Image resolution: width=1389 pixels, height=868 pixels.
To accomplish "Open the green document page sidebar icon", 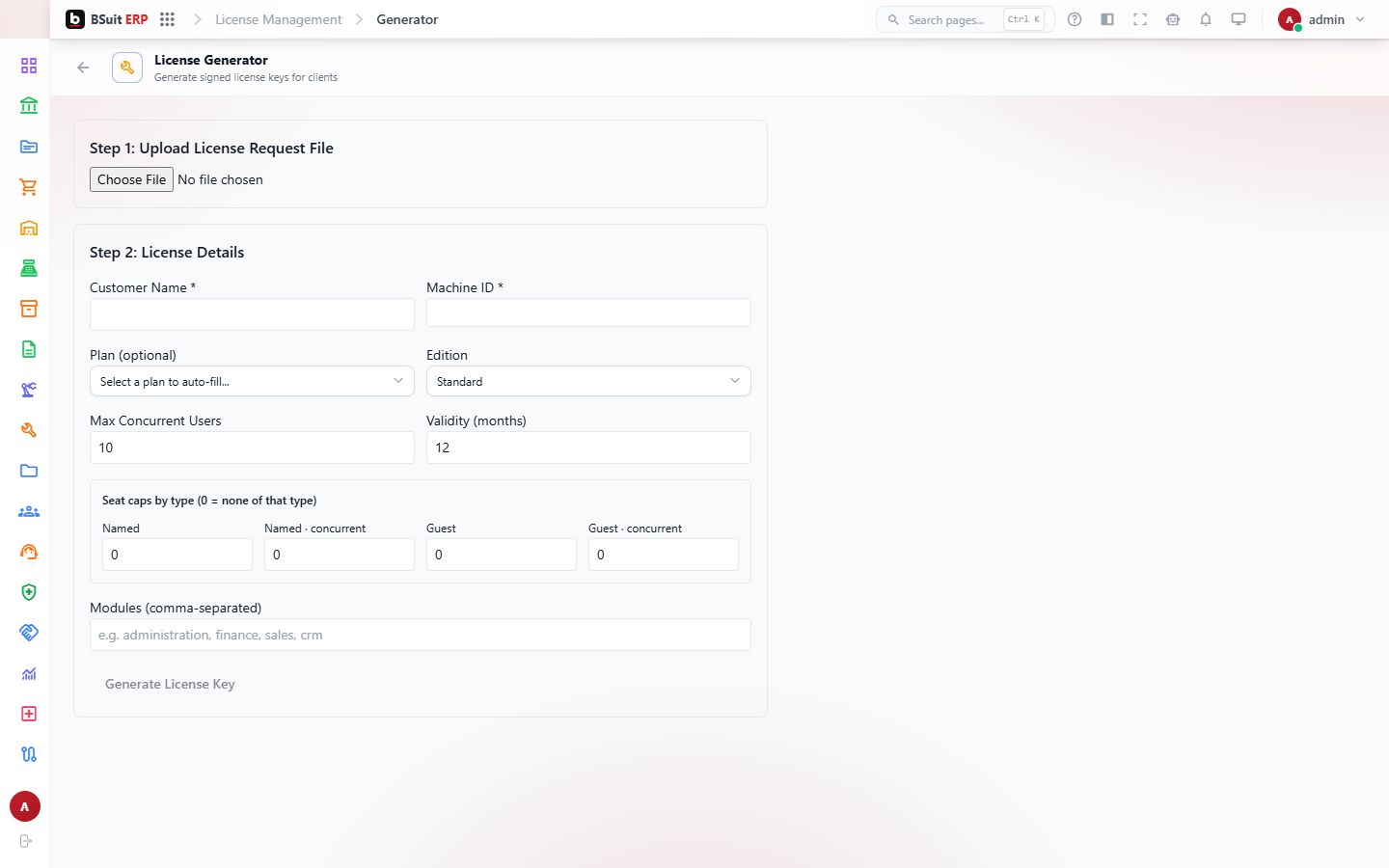I will [29, 349].
